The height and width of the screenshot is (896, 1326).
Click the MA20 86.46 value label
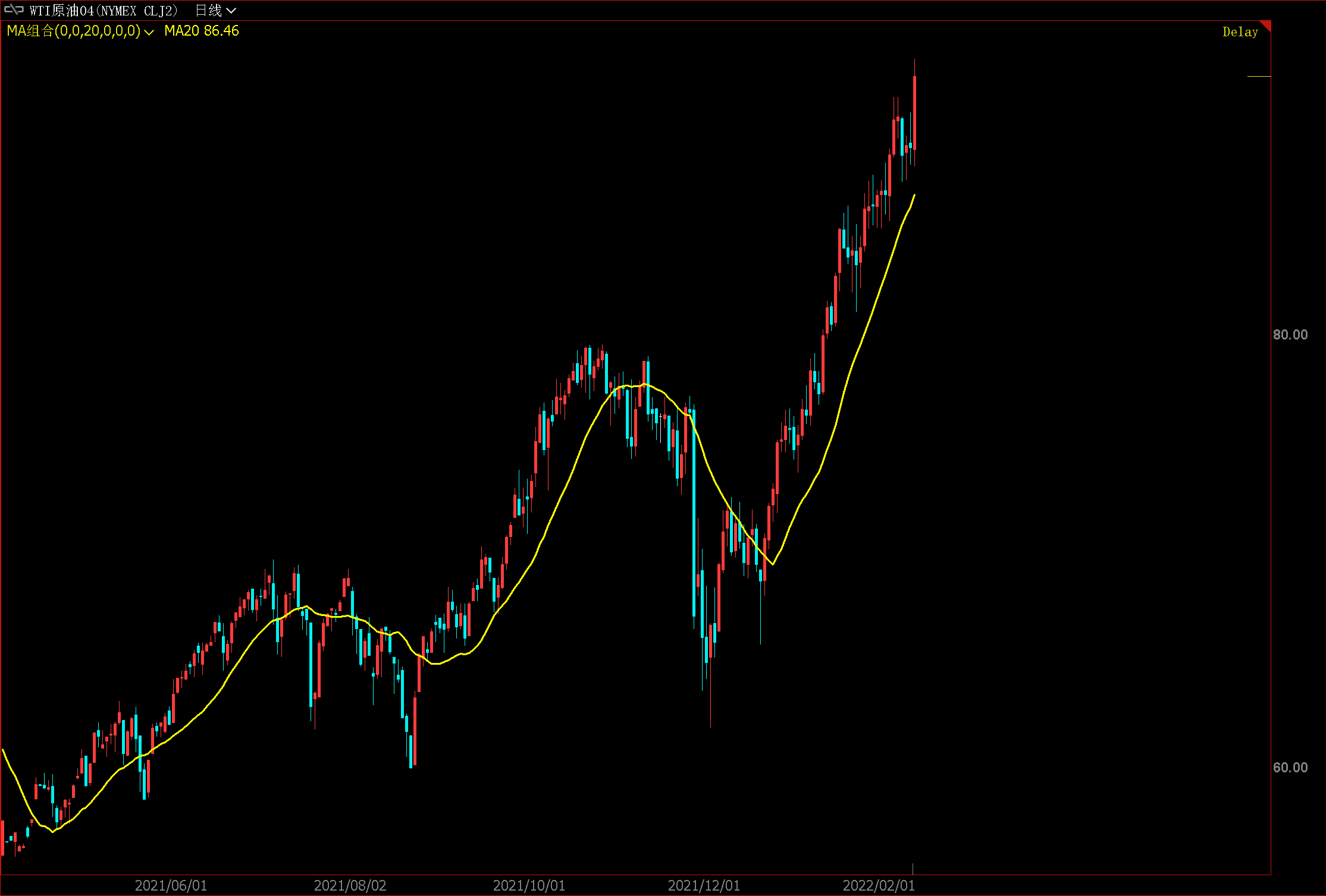pos(202,31)
